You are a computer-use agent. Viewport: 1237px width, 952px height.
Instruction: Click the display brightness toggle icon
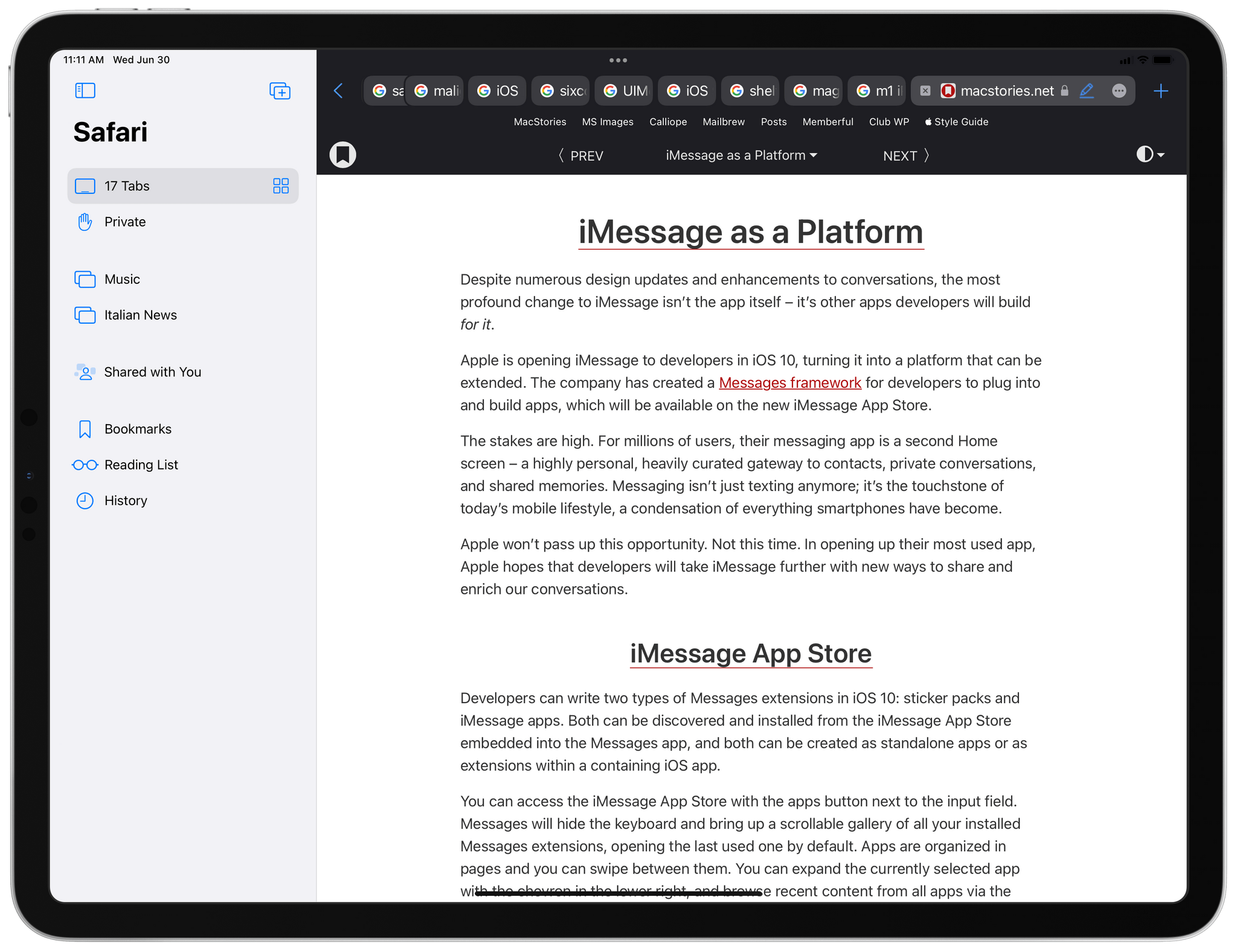1147,154
